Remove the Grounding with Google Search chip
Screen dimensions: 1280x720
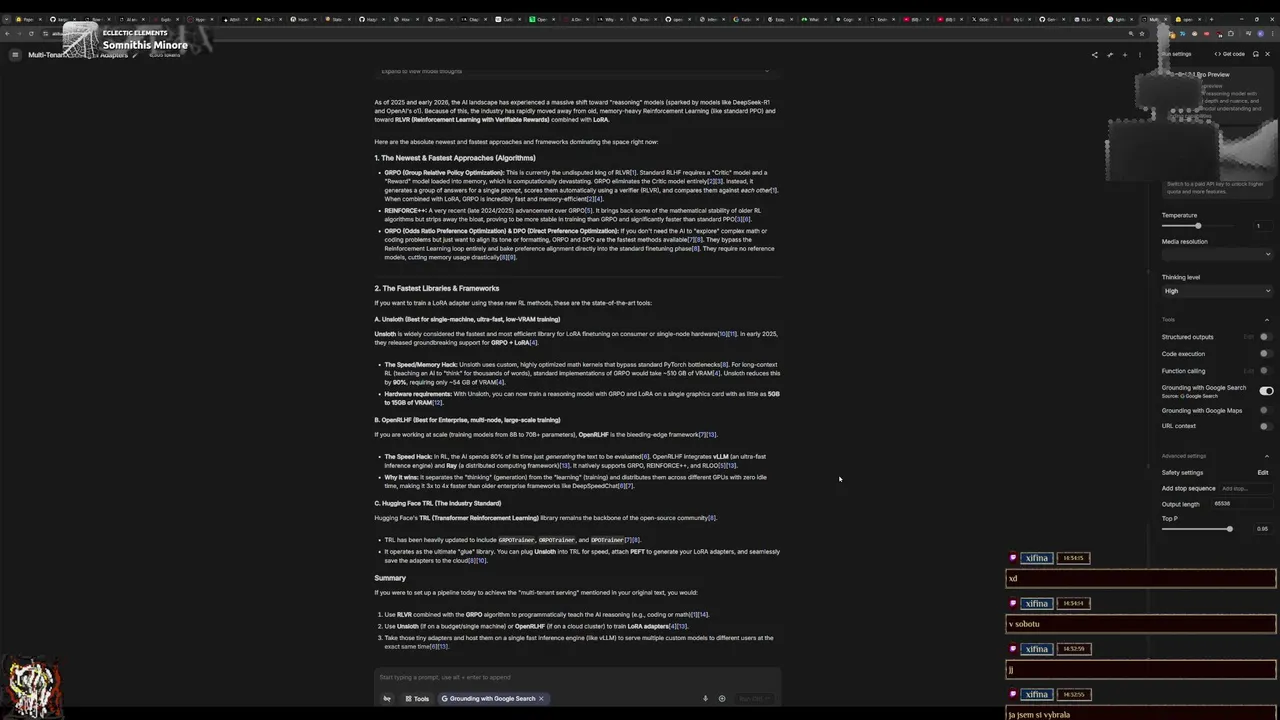tap(541, 699)
